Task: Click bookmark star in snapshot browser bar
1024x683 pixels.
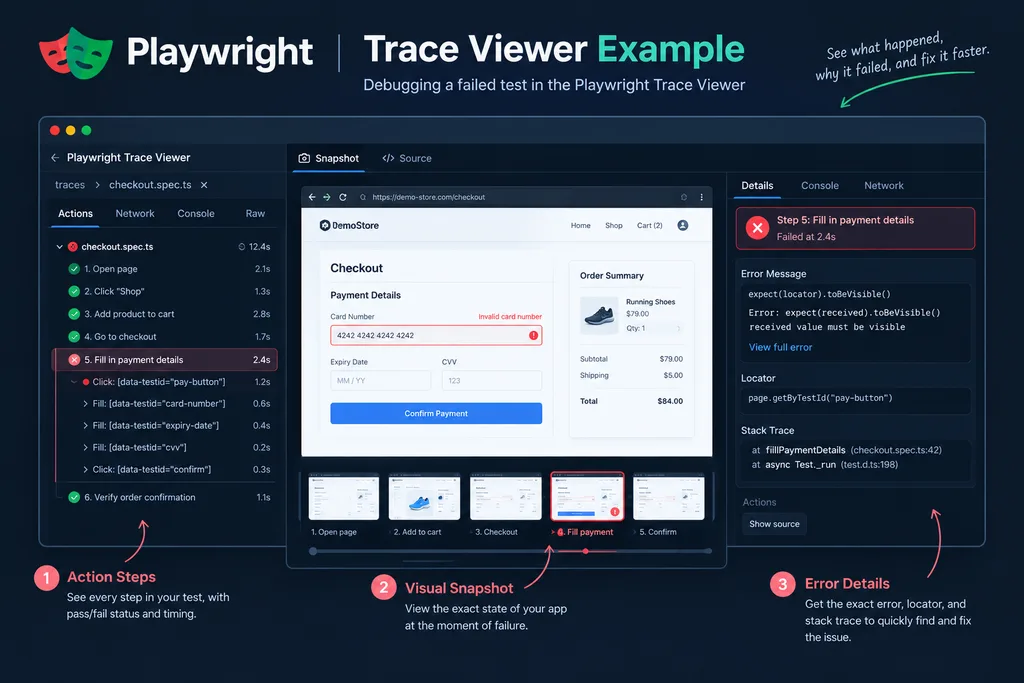Action: [684, 197]
